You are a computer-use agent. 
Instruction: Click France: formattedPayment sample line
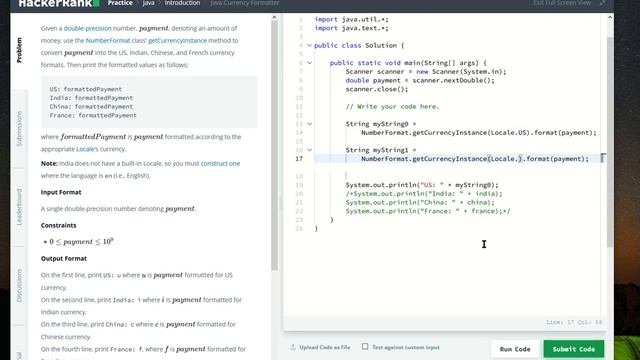pyautogui.click(x=93, y=116)
